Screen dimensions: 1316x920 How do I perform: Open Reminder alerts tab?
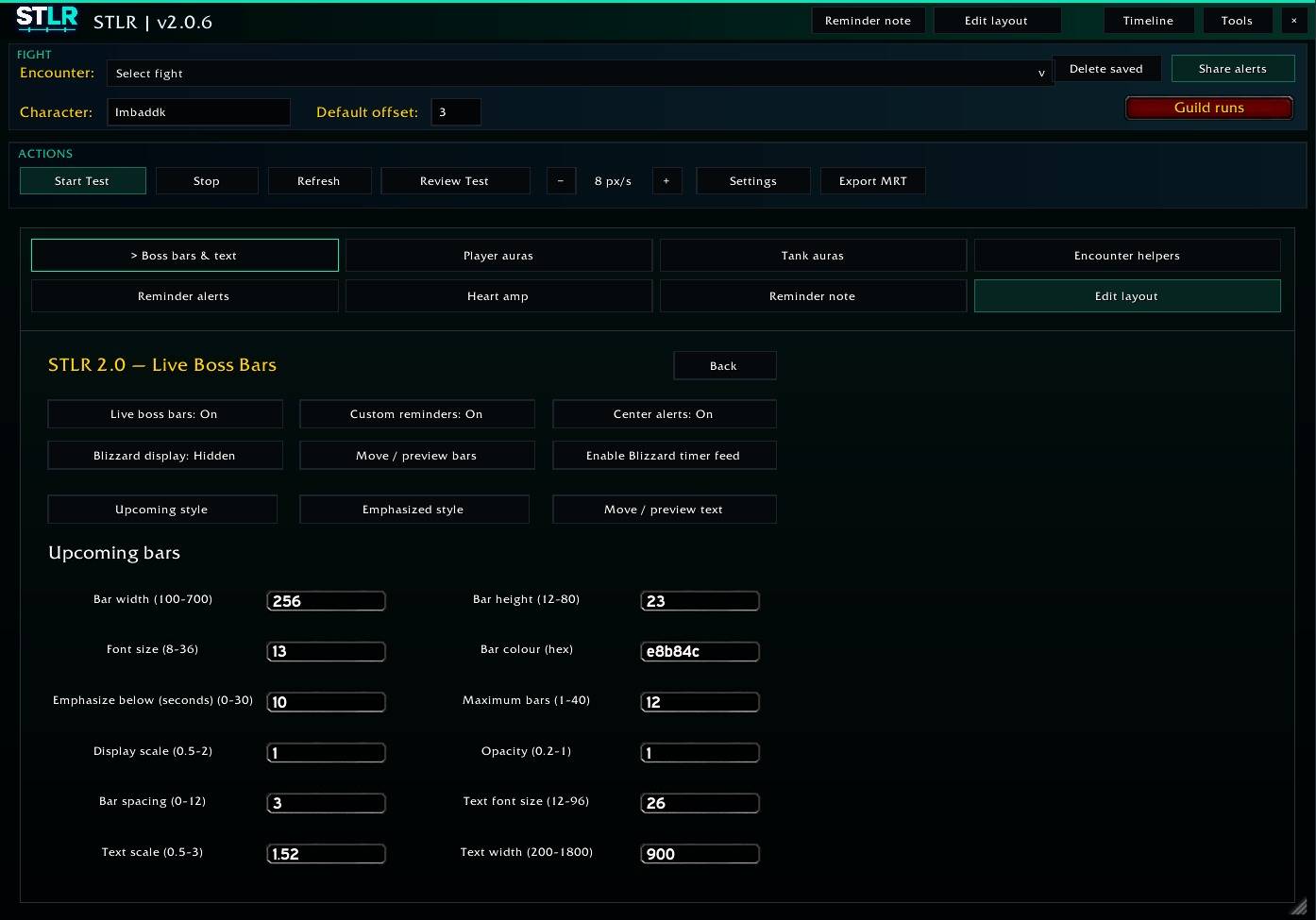coord(184,296)
